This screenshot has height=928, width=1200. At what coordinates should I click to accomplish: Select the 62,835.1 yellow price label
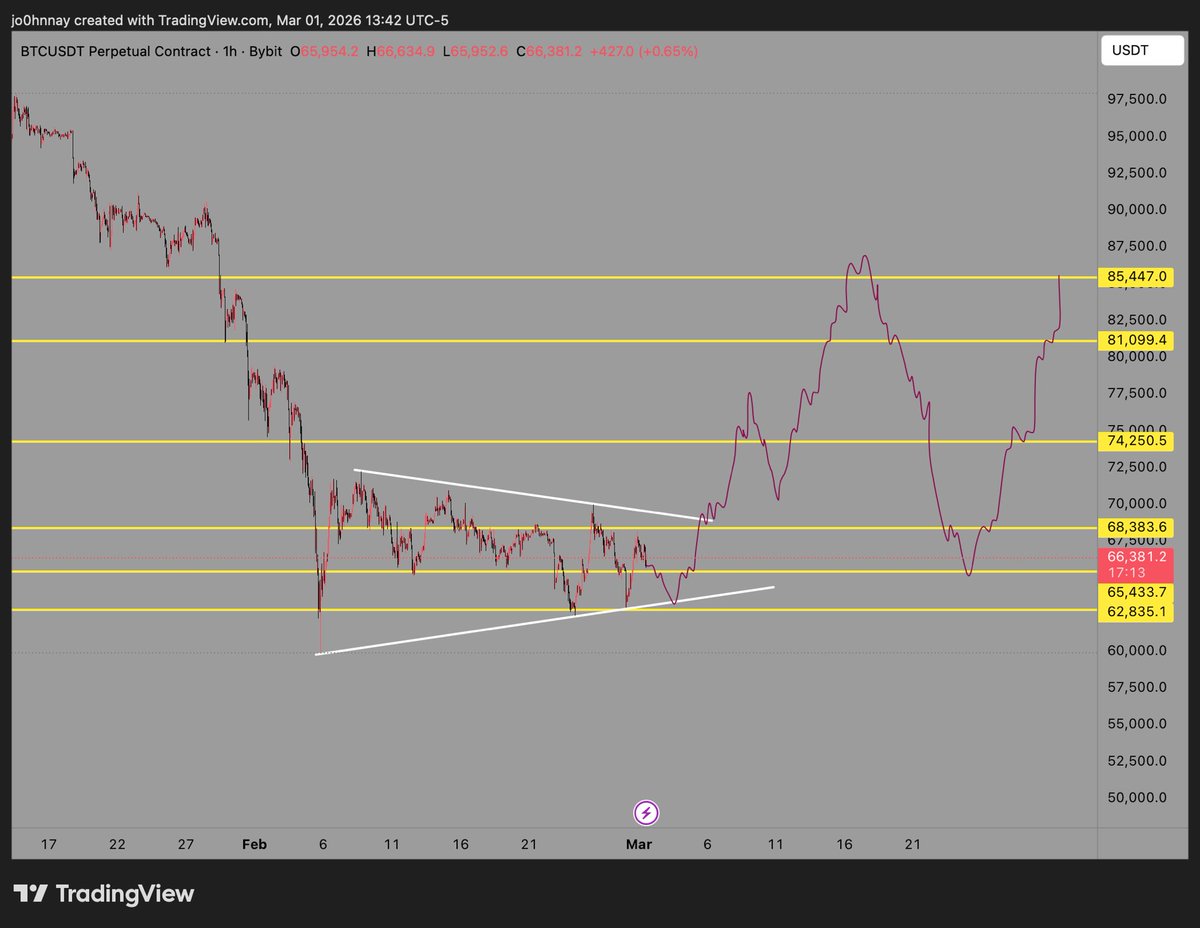pos(1138,610)
